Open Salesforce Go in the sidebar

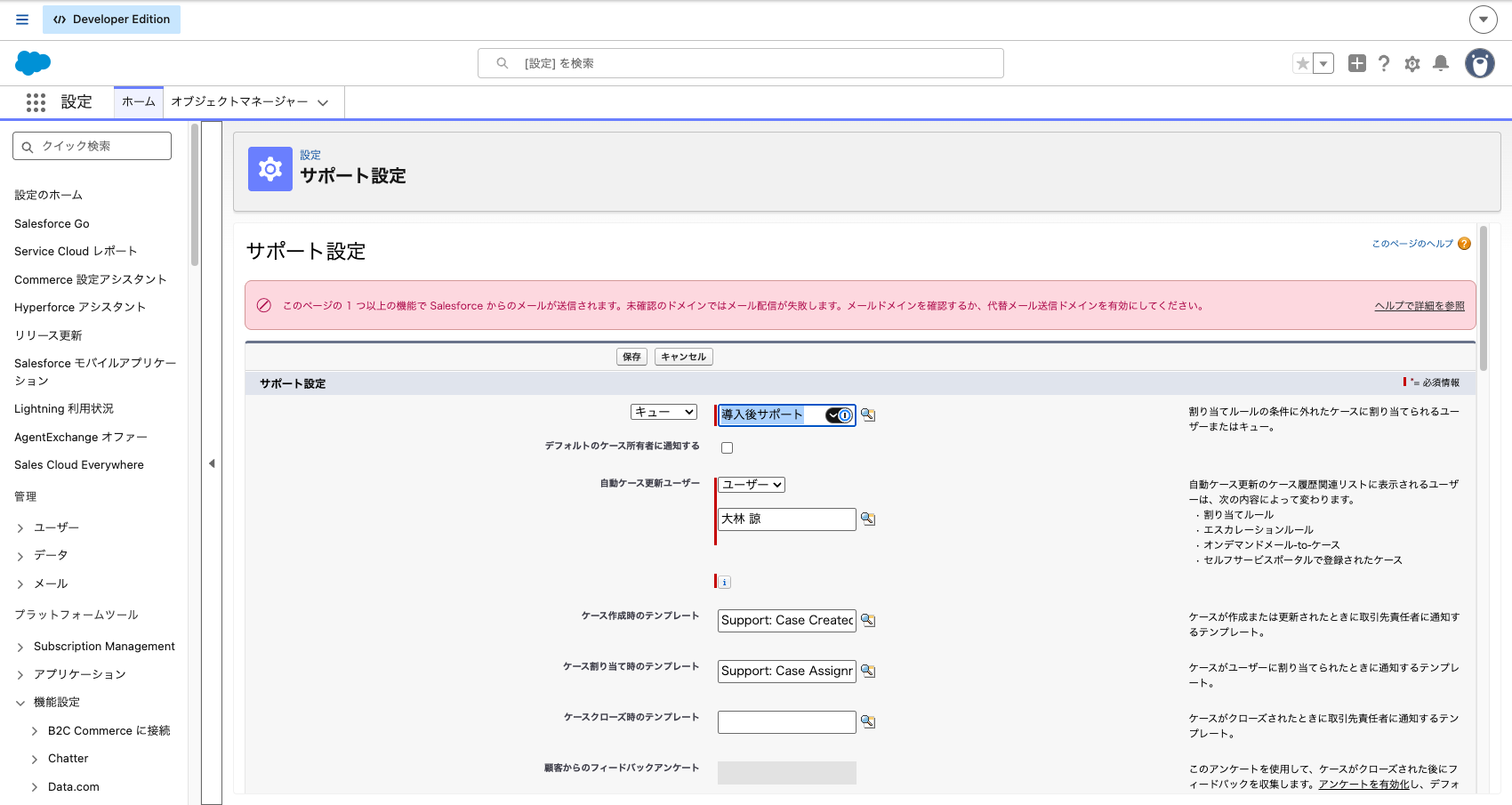tap(52, 223)
